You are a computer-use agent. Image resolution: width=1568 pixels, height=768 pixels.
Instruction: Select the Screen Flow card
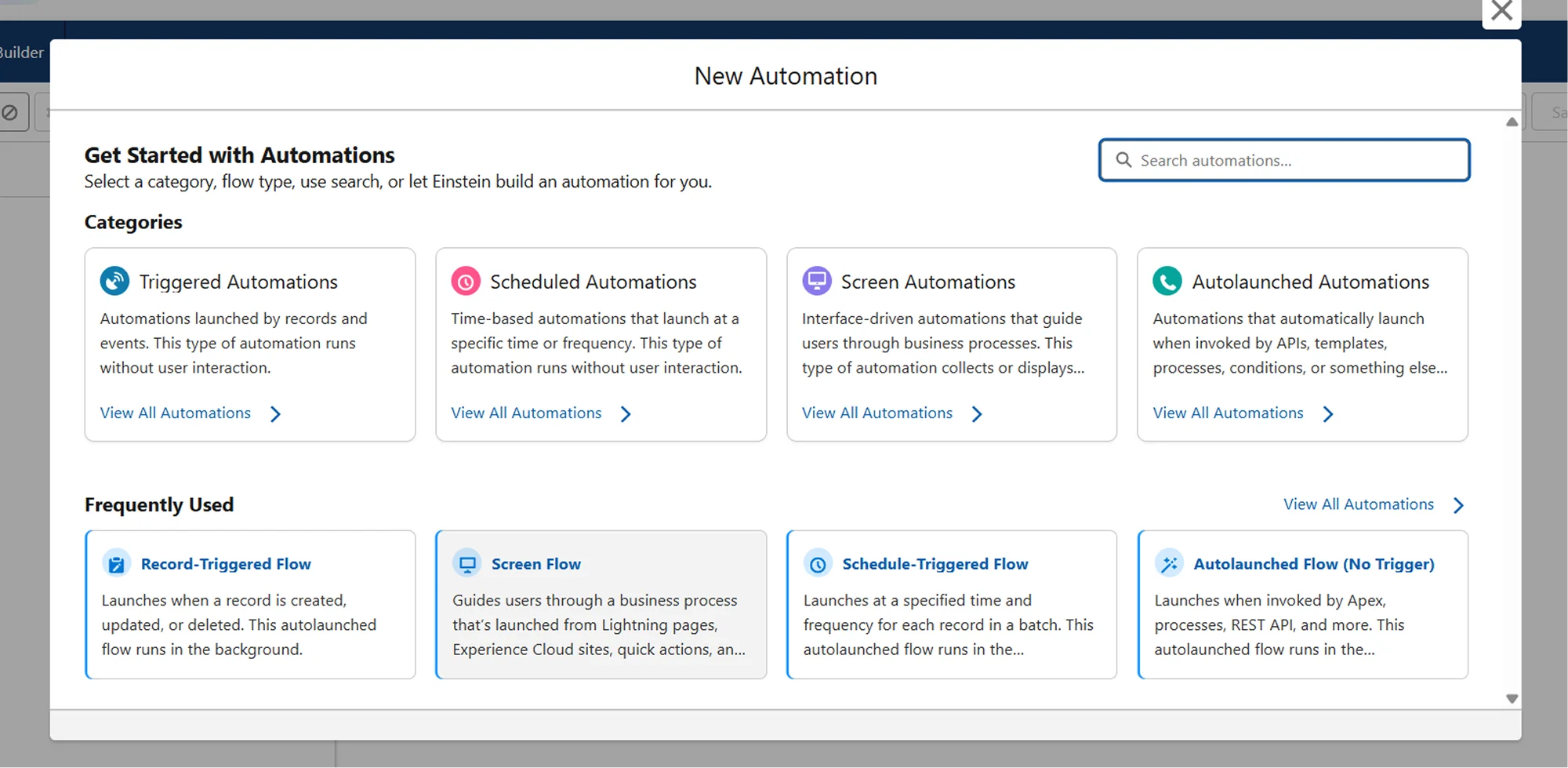click(601, 604)
